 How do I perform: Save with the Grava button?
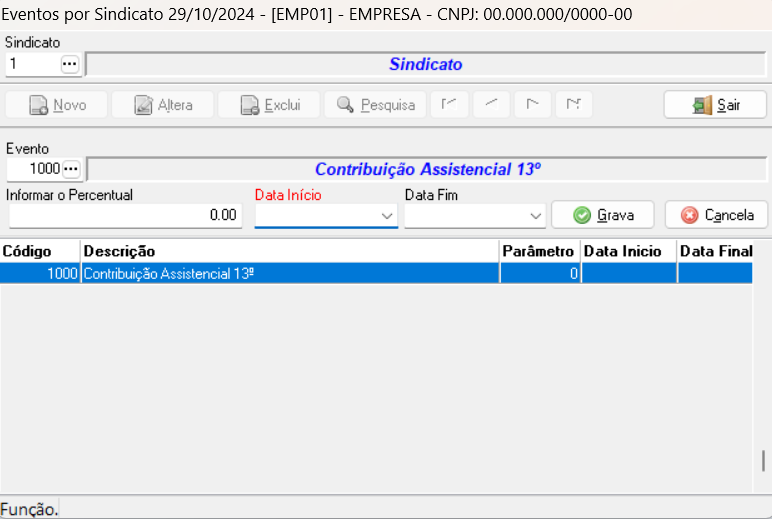[603, 215]
